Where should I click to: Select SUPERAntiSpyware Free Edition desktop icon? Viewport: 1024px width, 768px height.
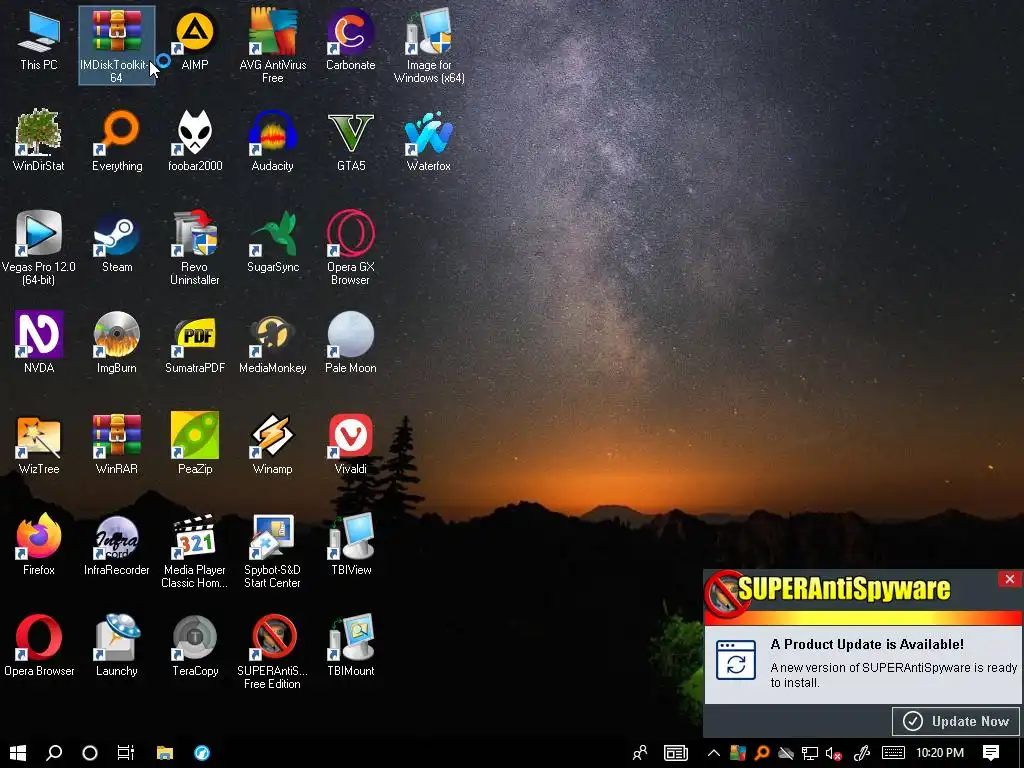[x=272, y=652]
